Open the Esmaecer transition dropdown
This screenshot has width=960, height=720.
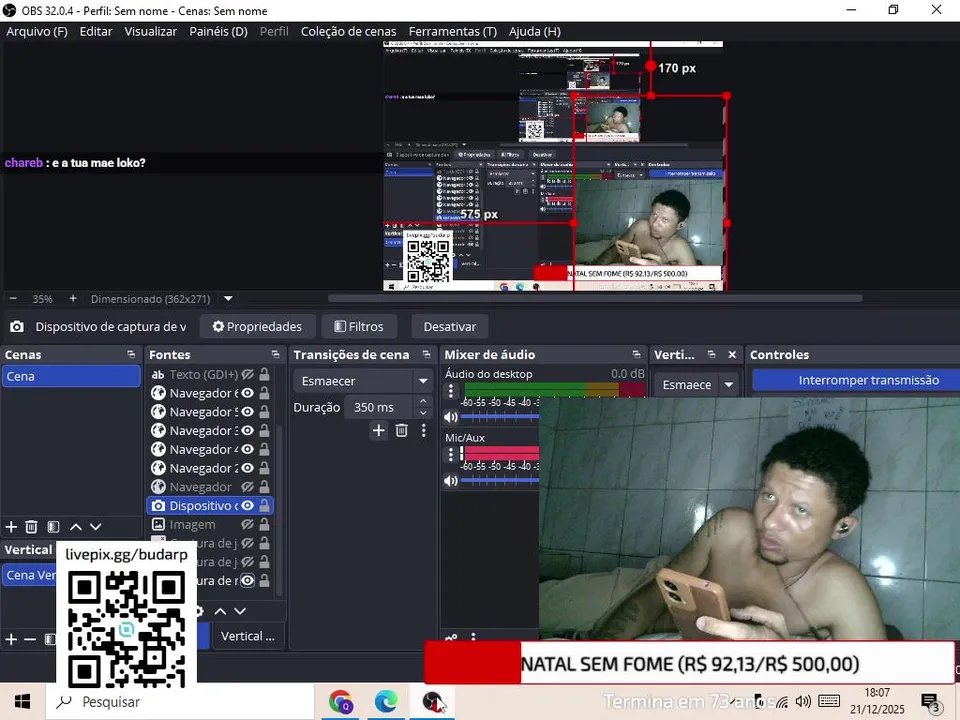click(x=362, y=381)
